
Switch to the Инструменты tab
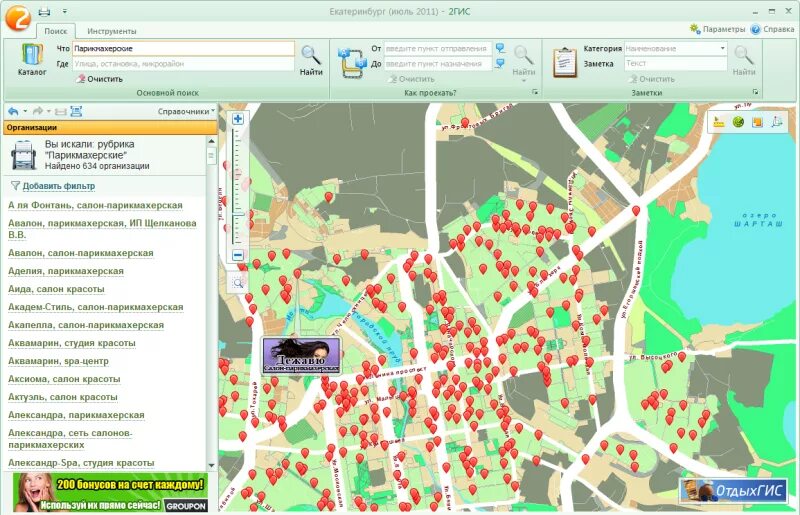click(112, 31)
